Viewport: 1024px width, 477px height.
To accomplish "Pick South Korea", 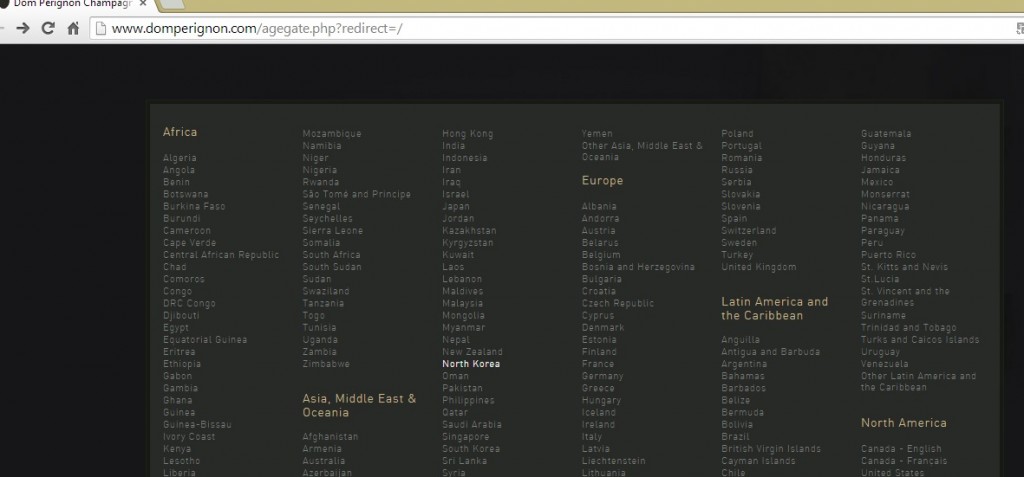I will tap(471, 449).
